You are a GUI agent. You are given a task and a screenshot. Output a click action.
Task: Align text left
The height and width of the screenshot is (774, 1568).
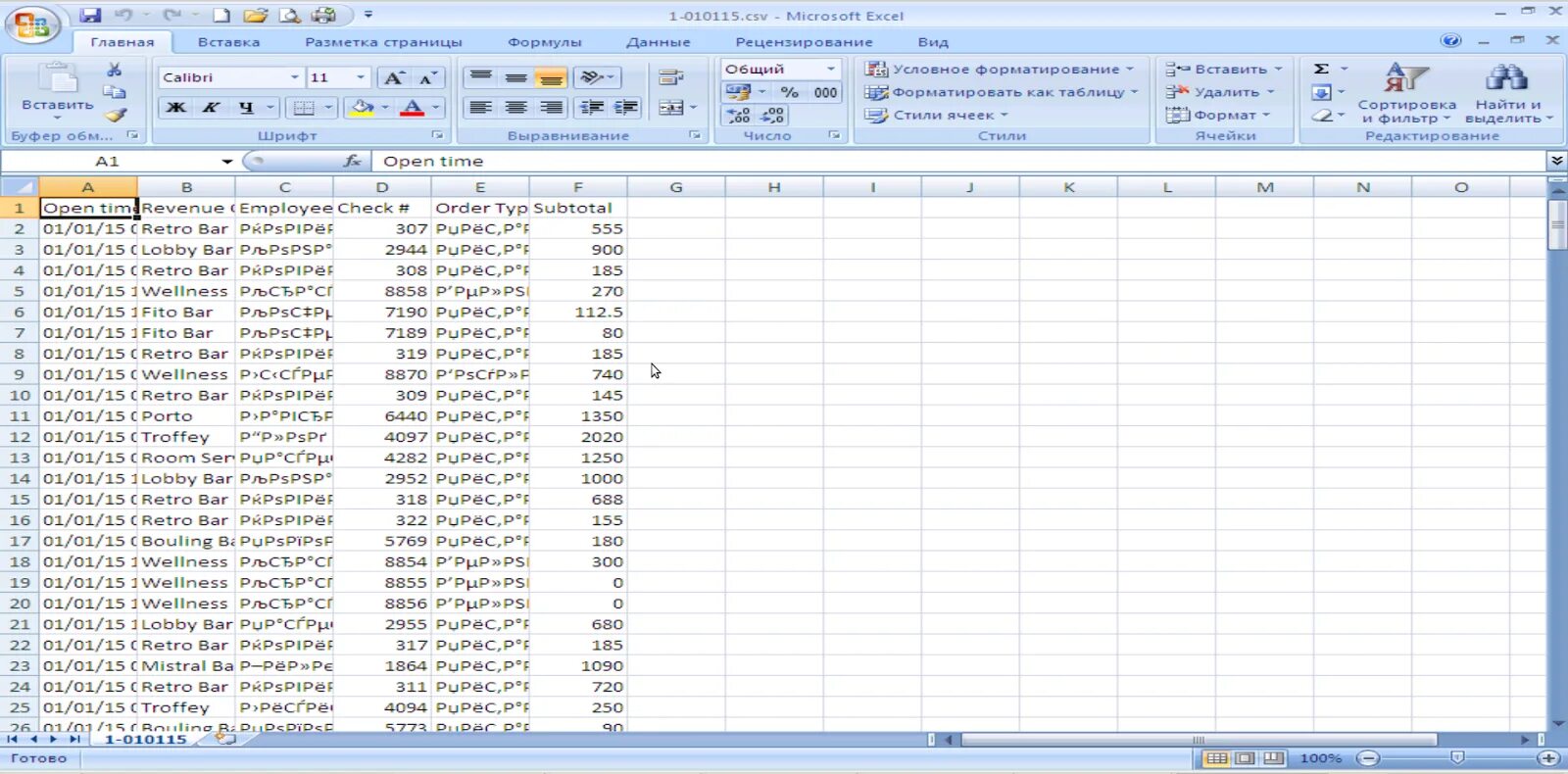point(480,107)
